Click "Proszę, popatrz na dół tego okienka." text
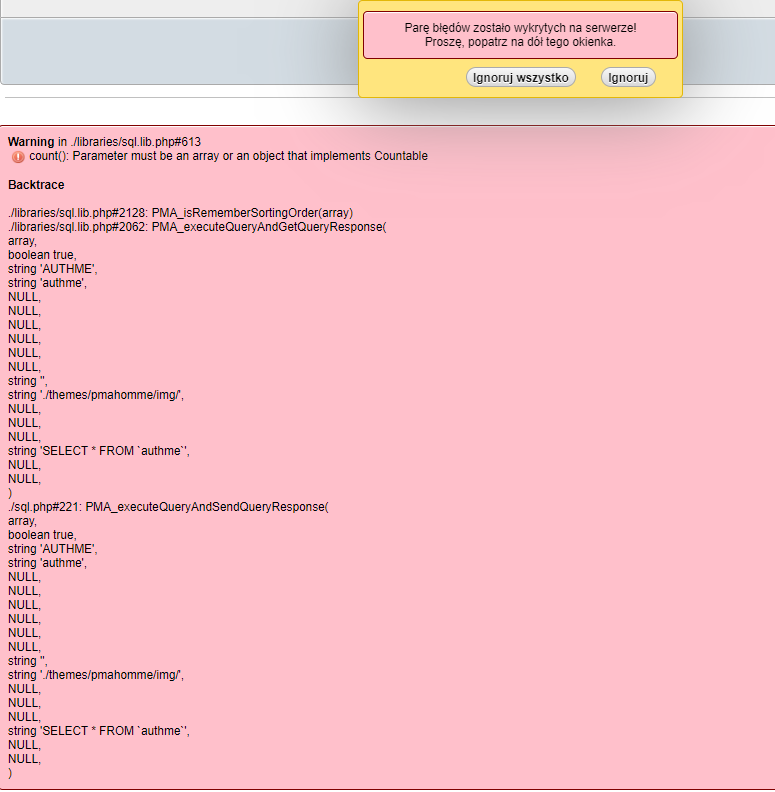The height and width of the screenshot is (792, 775). pos(520,42)
